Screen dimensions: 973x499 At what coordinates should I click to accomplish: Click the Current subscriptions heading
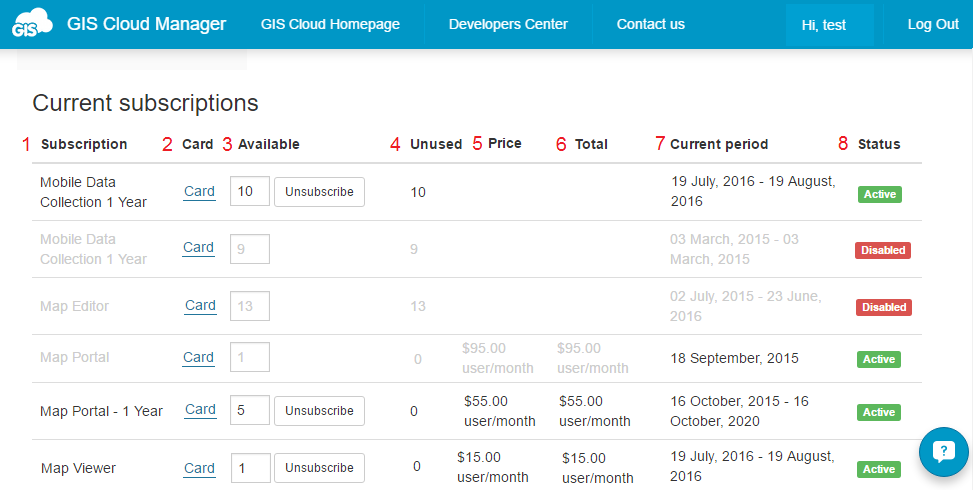click(x=145, y=103)
